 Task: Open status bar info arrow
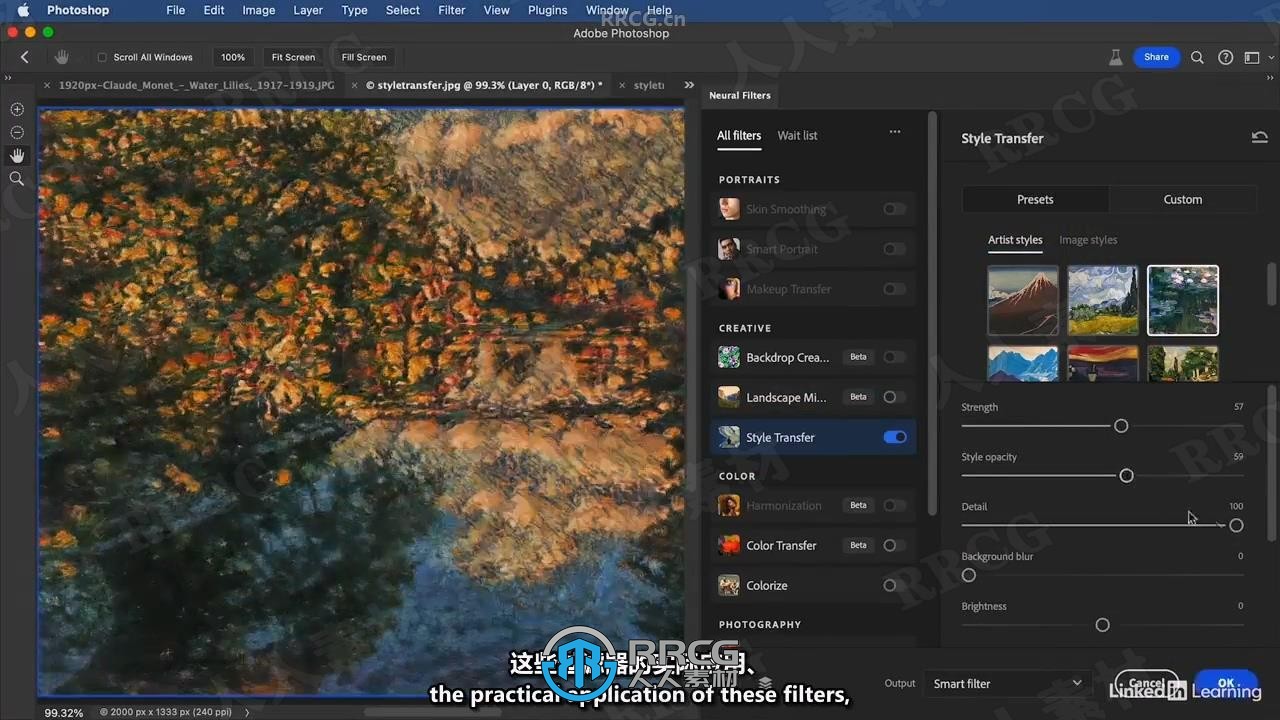(x=247, y=712)
